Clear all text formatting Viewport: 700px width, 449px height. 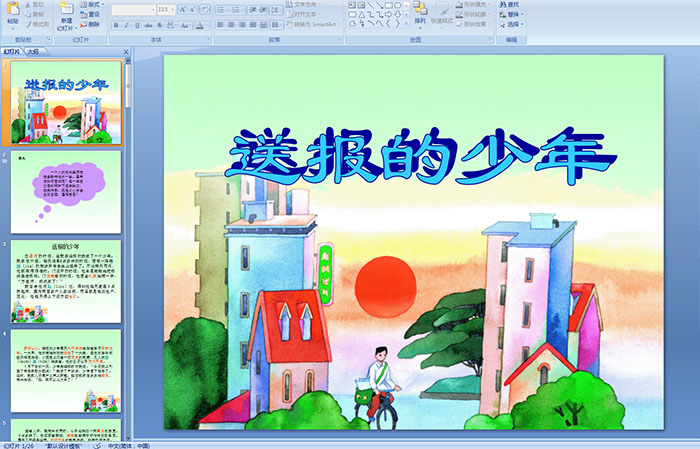pos(205,9)
